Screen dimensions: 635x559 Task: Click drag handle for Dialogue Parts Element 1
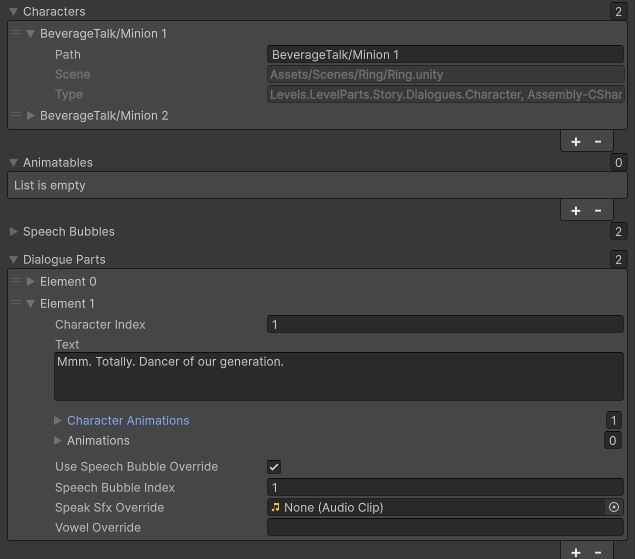pos(16,304)
